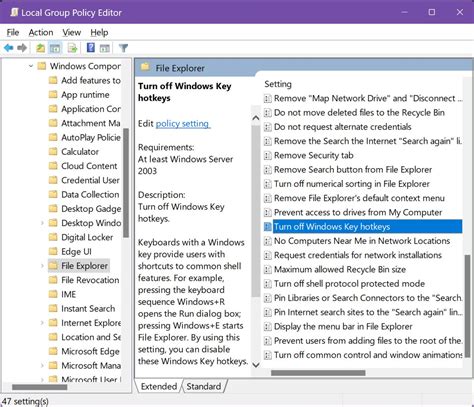This screenshot has height=407, width=474.
Task: Open the Action menu
Action: (x=41, y=32)
